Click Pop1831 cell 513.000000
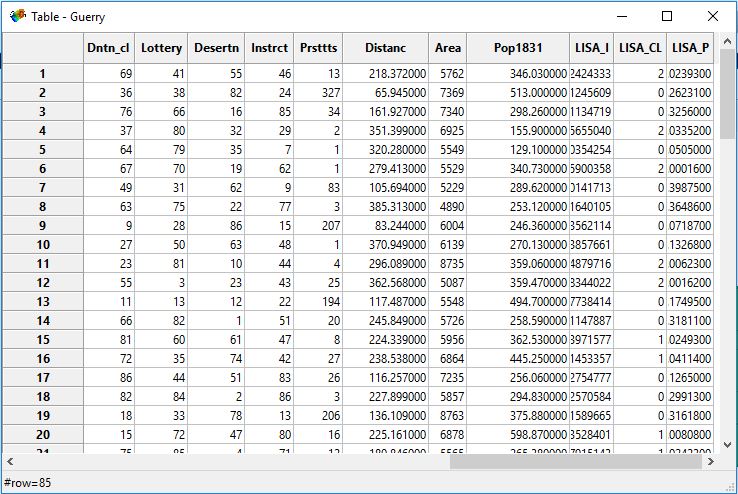 [518, 93]
